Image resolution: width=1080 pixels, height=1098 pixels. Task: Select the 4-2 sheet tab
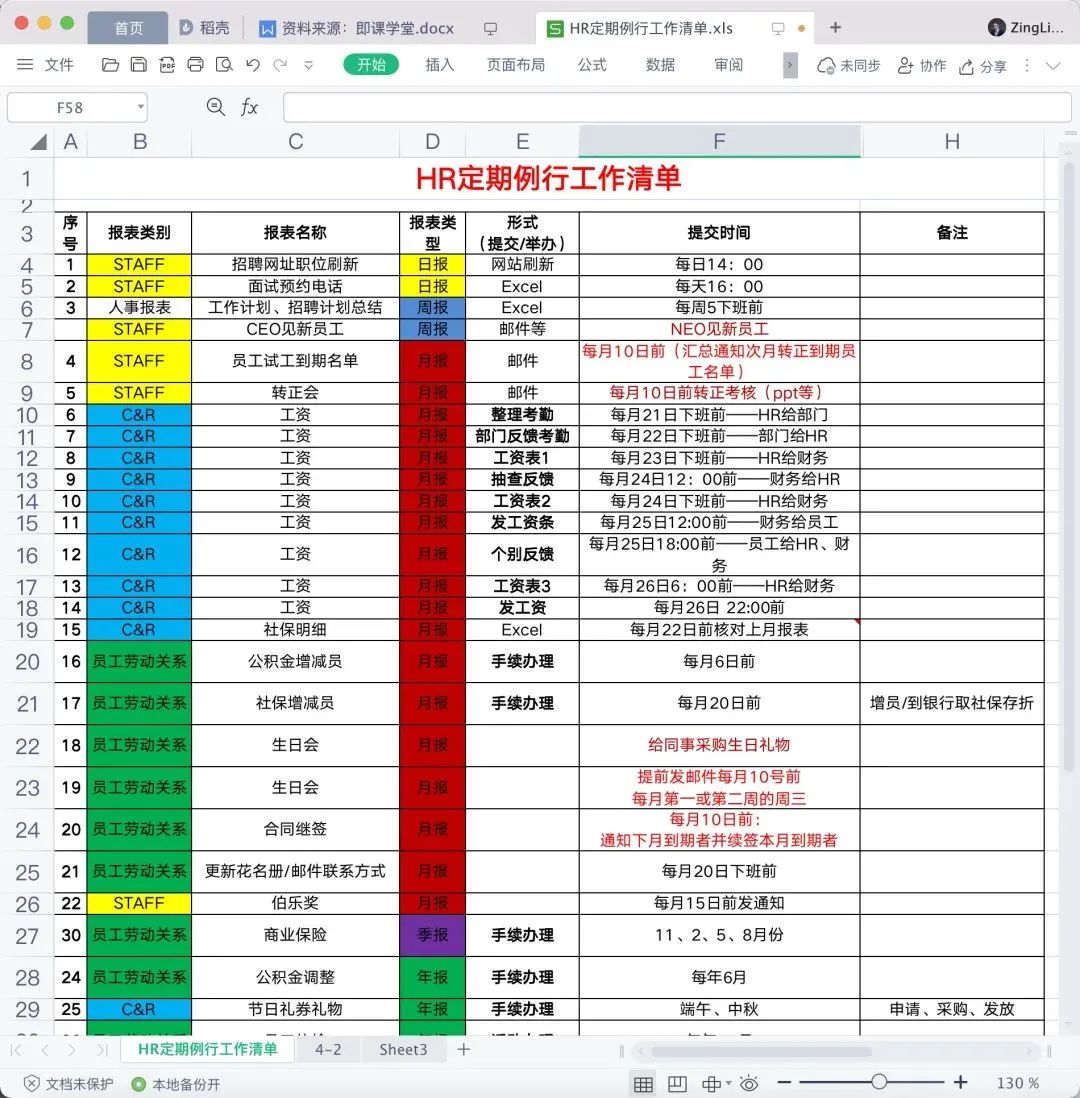[x=328, y=1049]
